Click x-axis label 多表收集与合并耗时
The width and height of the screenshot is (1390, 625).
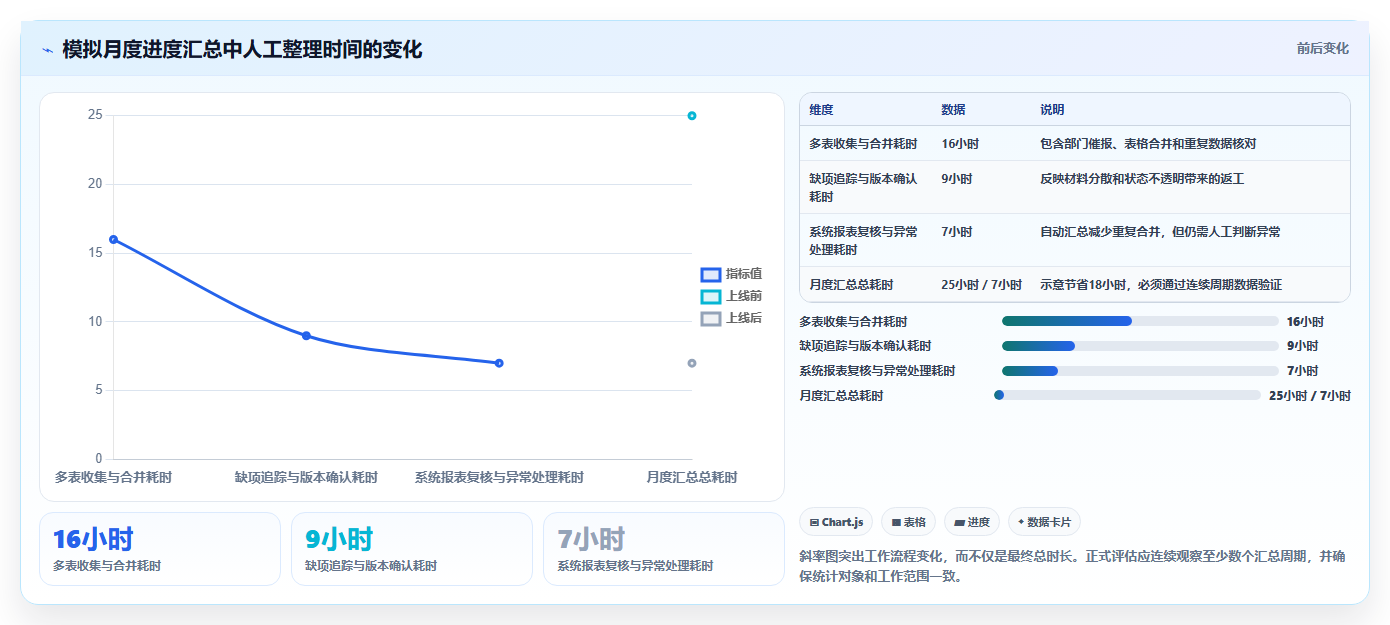(113, 478)
